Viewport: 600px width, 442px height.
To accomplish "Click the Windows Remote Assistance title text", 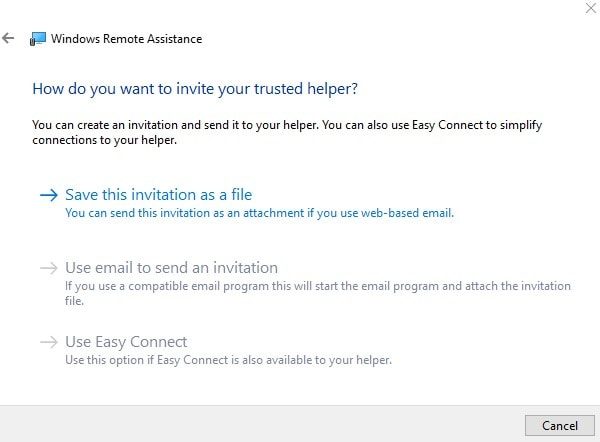I will coord(126,39).
